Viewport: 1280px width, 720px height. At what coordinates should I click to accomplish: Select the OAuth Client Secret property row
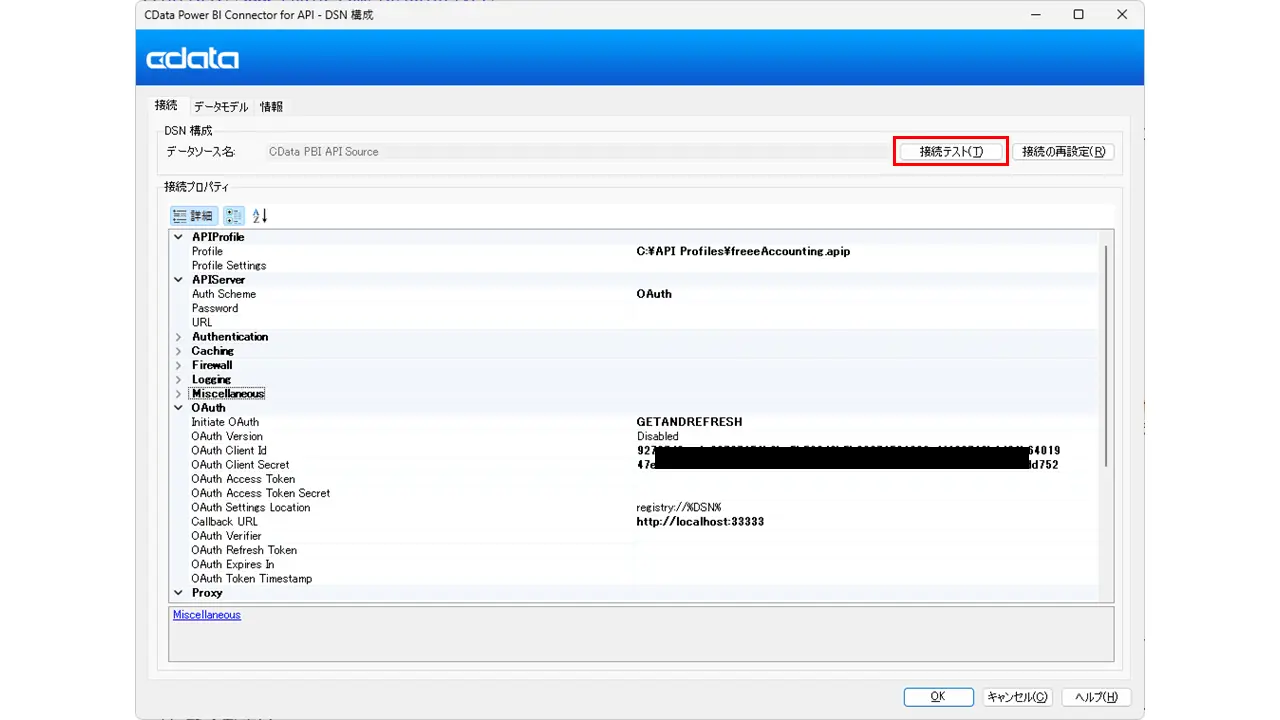635,465
